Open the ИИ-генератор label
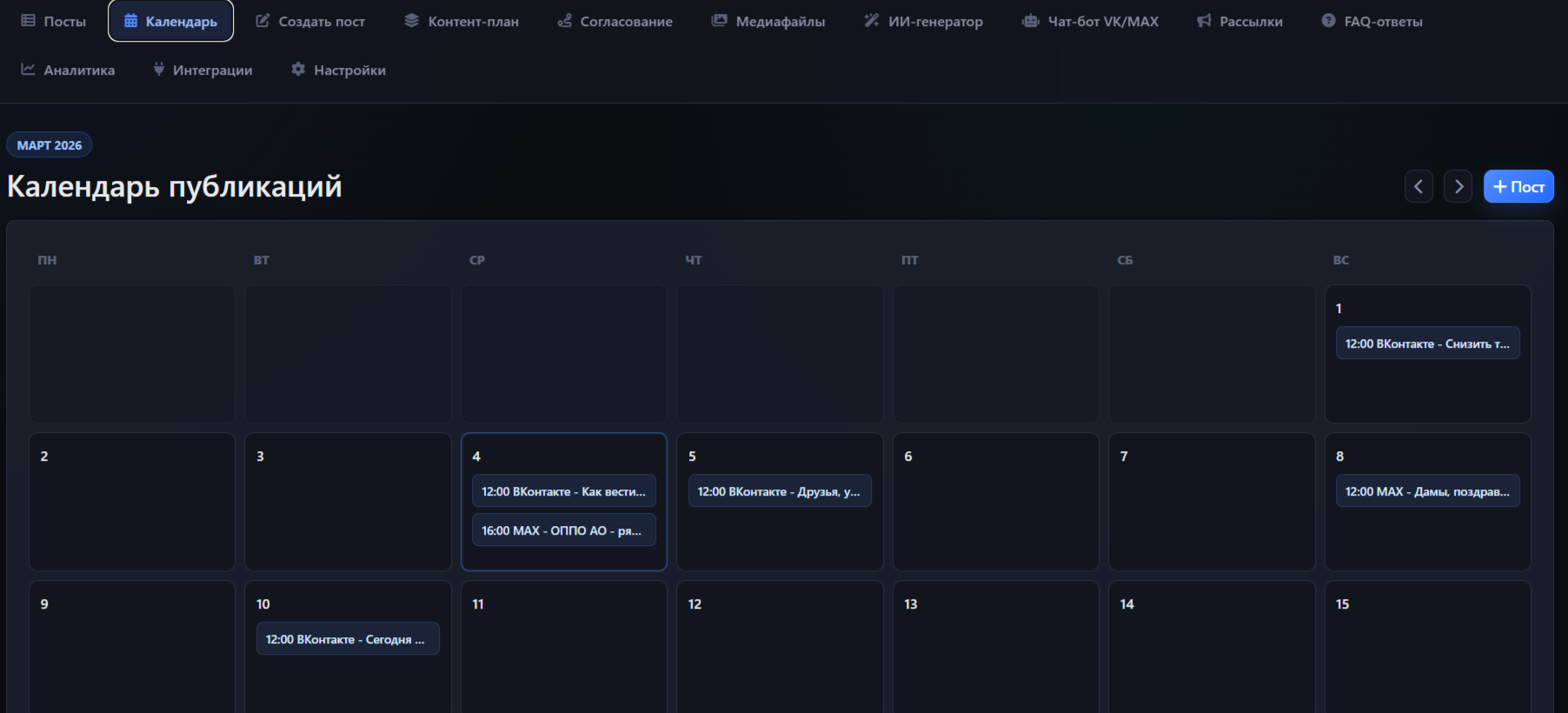1568x713 pixels. 935,22
